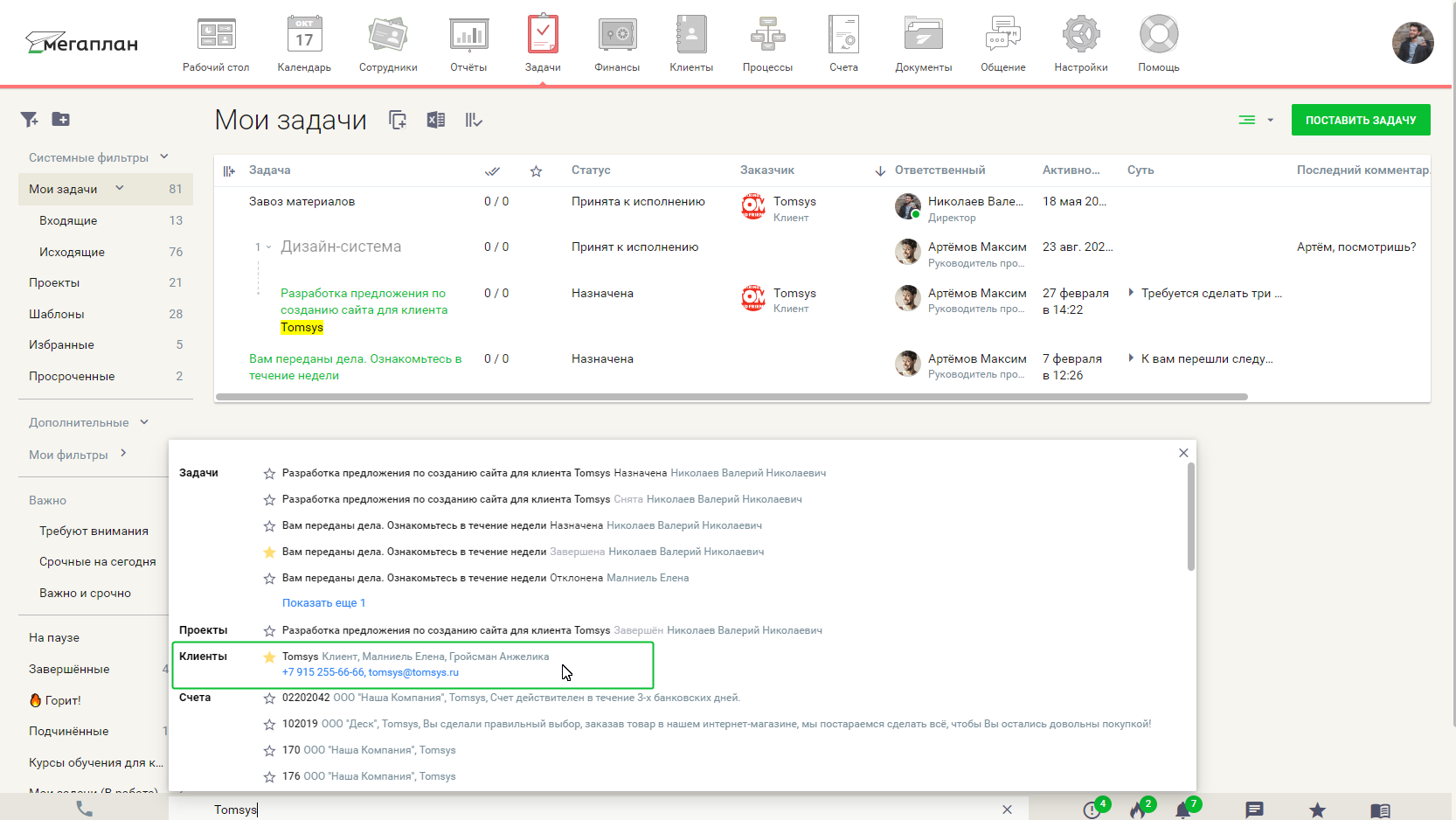1456x820 pixels.
Task: Clear the Tomsys search field
Action: (1007, 810)
